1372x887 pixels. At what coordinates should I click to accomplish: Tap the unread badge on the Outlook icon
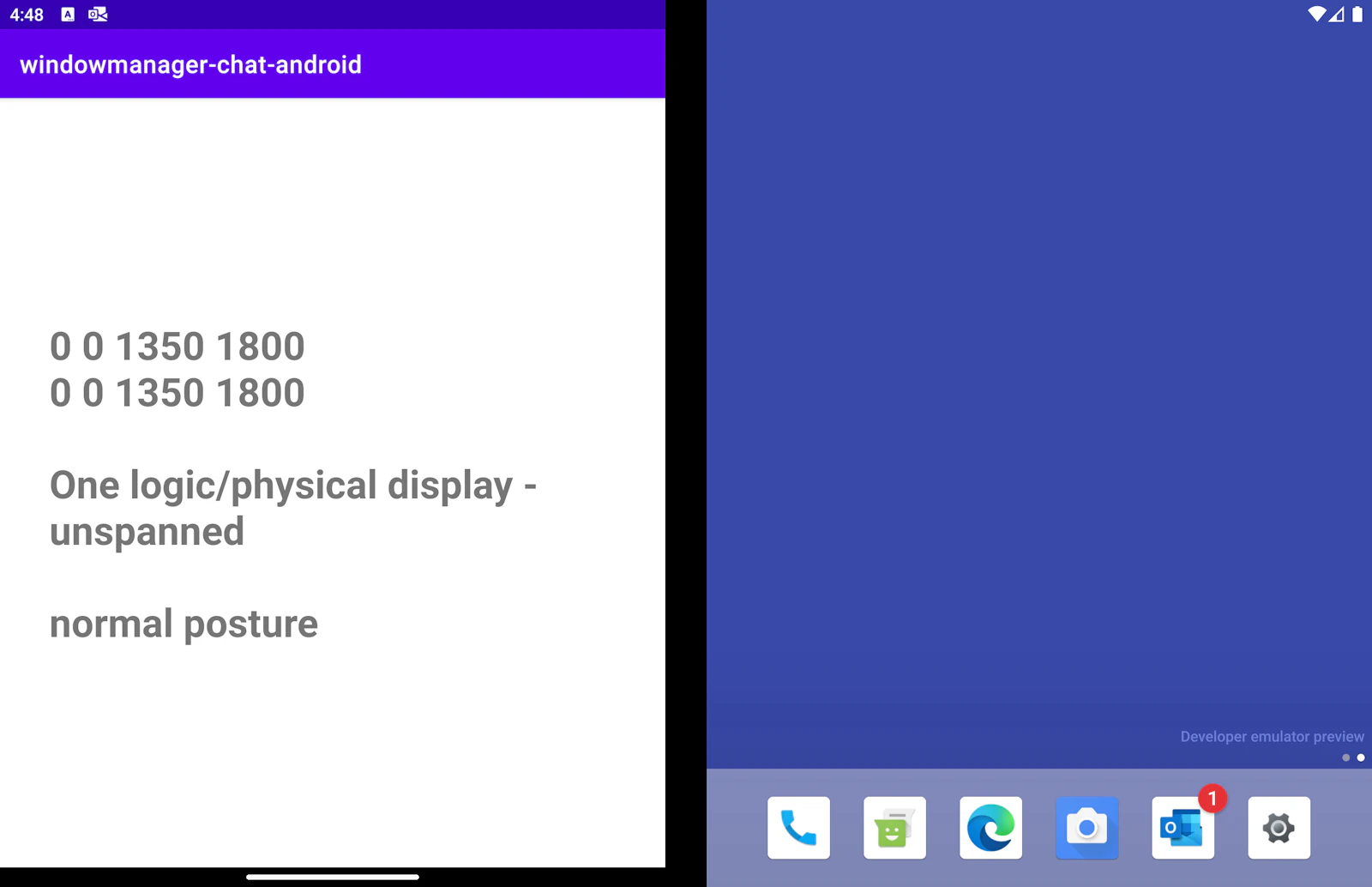click(1212, 799)
